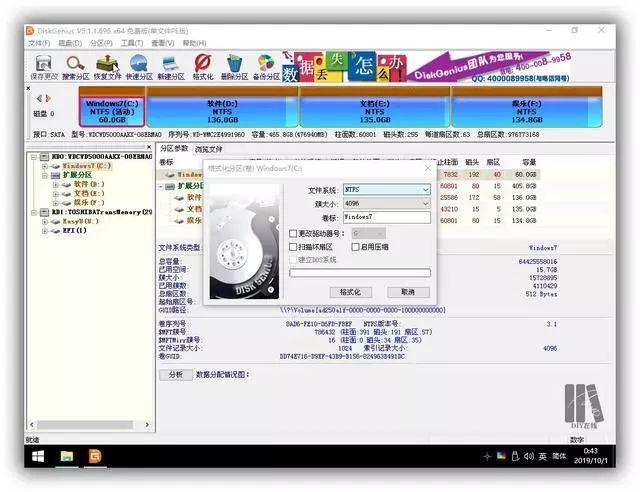Select the 60.0GB row in the partition table
Viewport: 640px width, 492px height.
point(348,175)
